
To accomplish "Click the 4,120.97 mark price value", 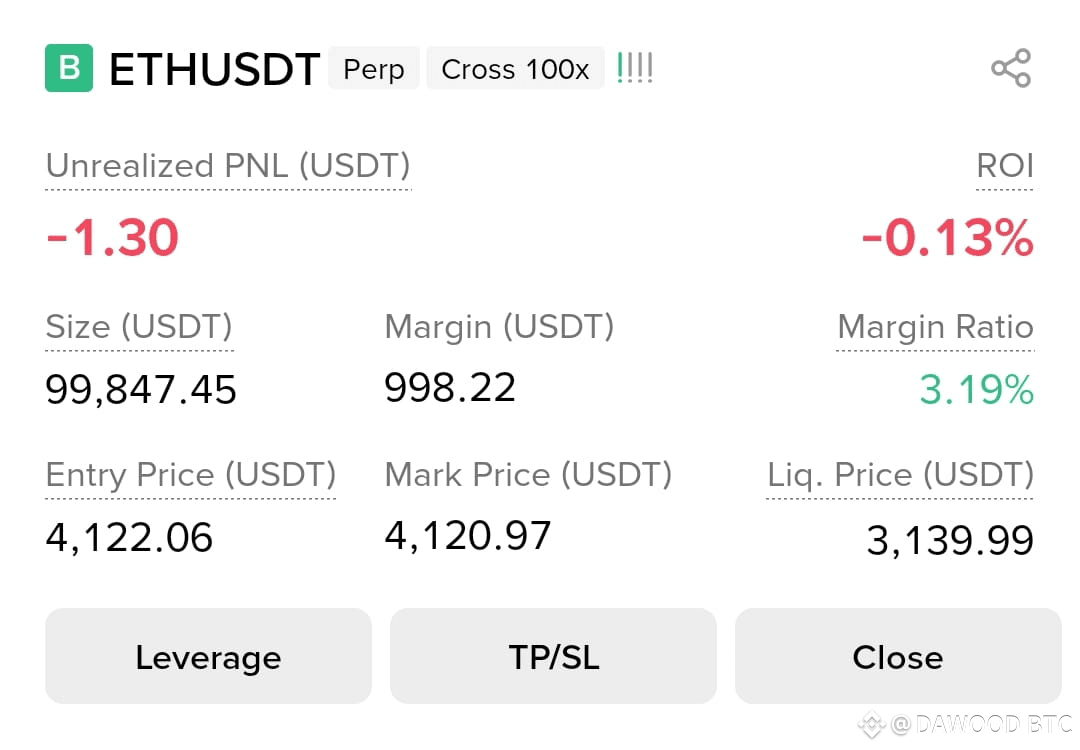I will pos(468,535).
